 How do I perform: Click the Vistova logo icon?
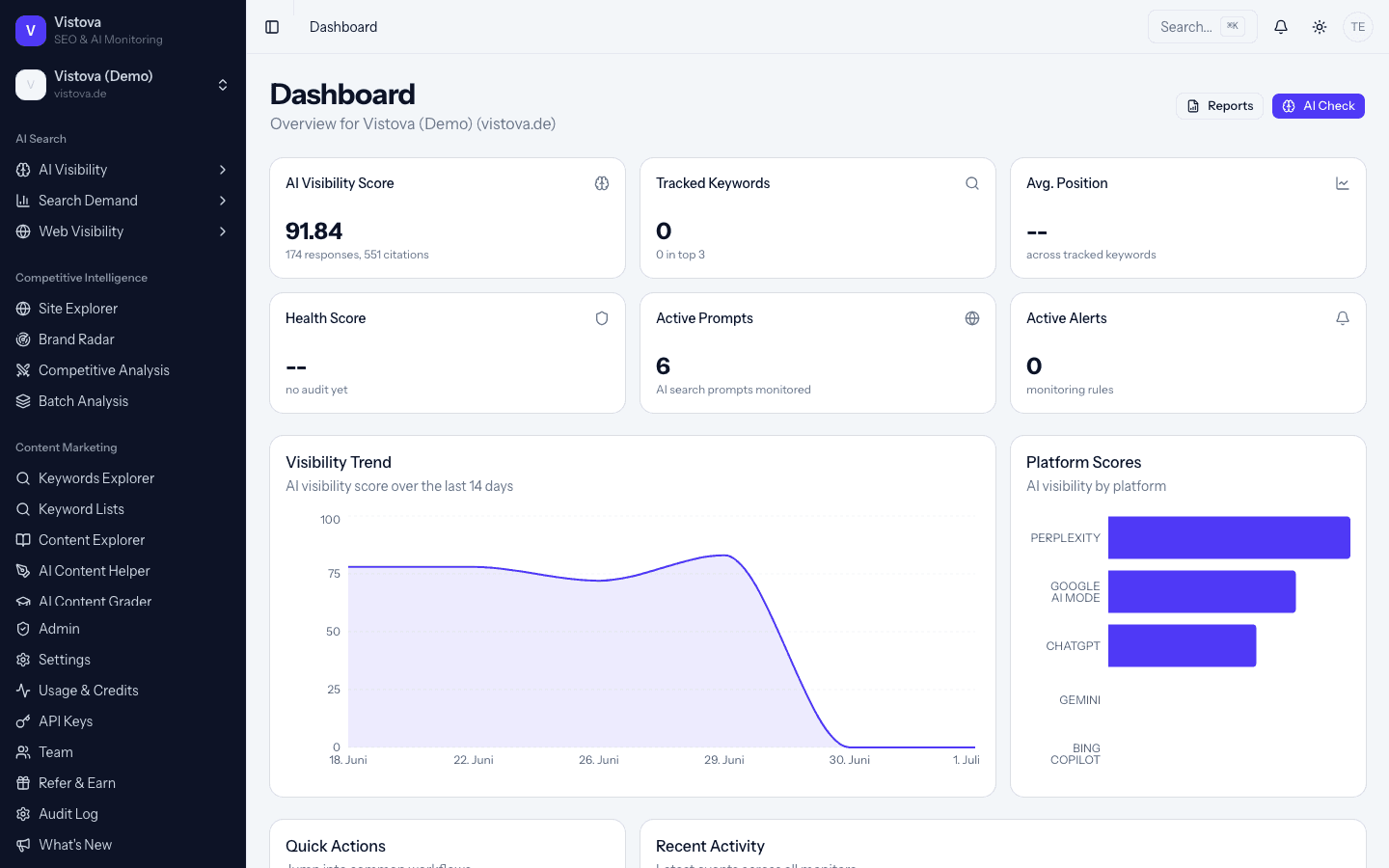31,31
